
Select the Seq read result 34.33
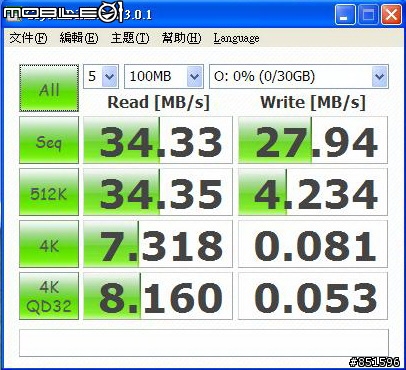coord(158,140)
